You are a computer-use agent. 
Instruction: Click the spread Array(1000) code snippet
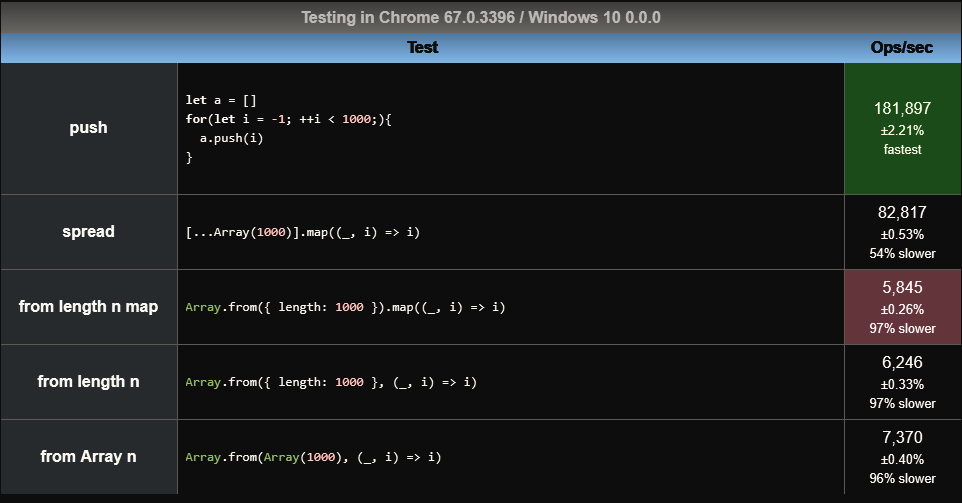302,232
